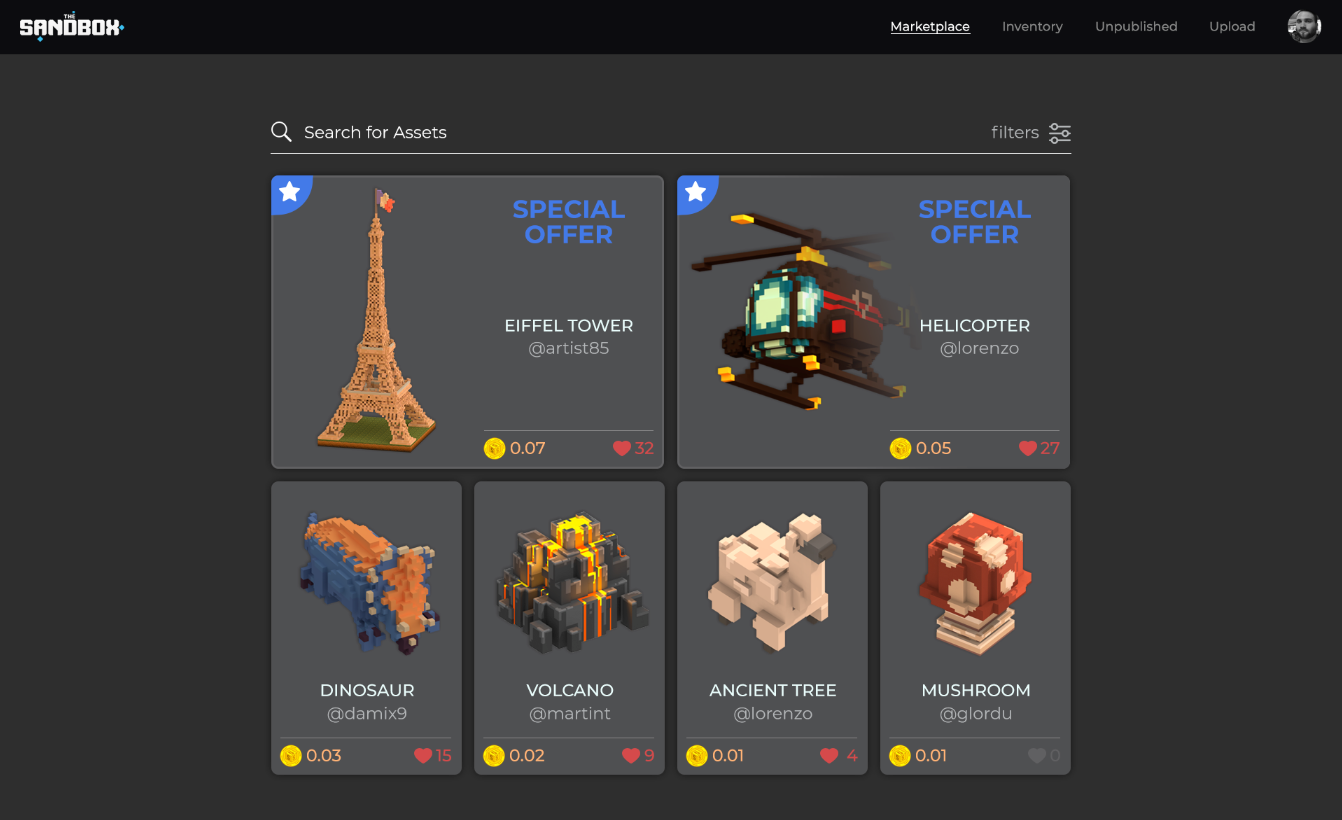This screenshot has width=1342, height=820.
Task: Click the coin icon on Dinosaur card
Action: point(291,755)
